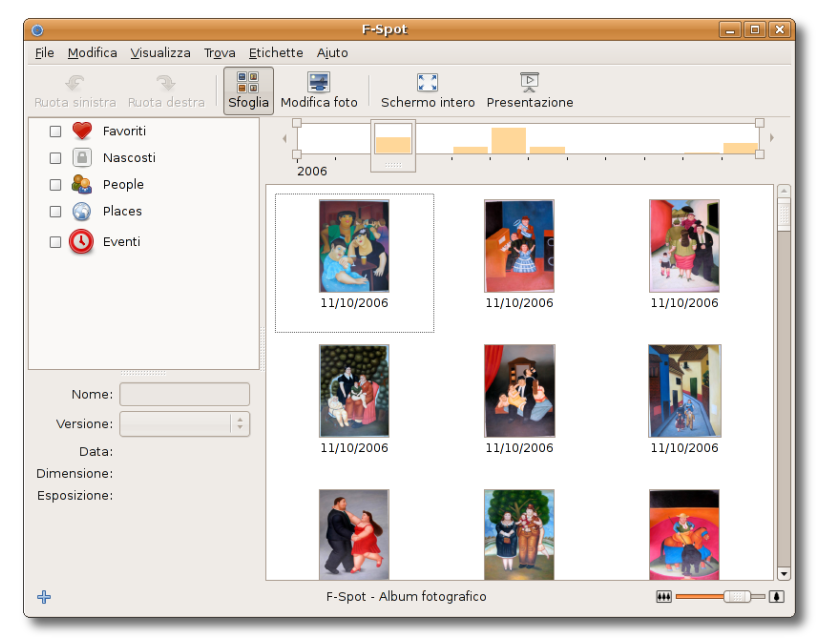The height and width of the screenshot is (641, 820).
Task: Click the blue plus icon at bottom left
Action: tap(44, 597)
